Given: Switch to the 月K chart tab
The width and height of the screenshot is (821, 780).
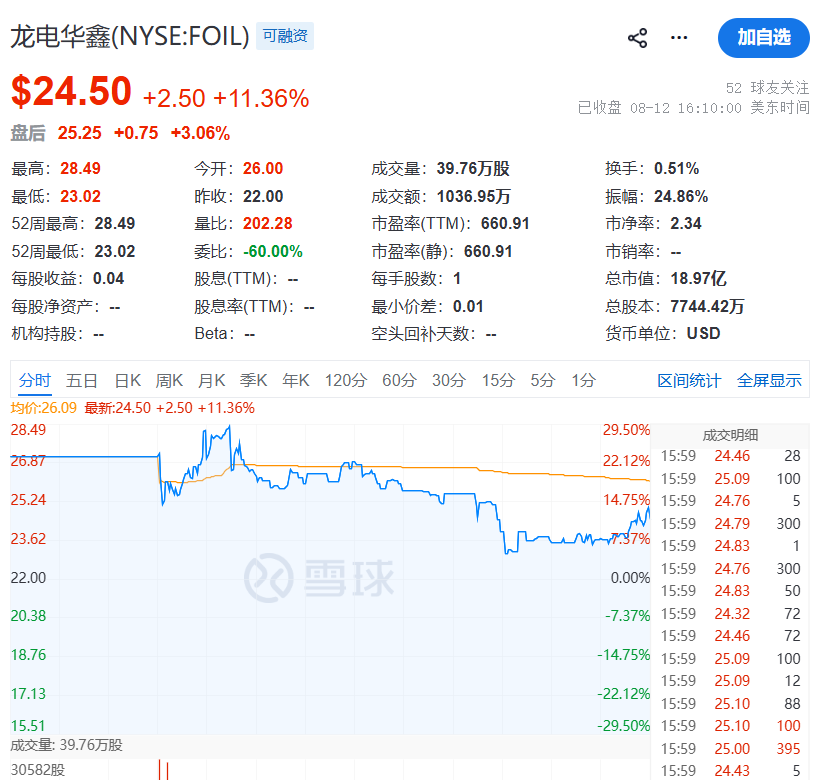Looking at the screenshot, I should pos(212,380).
